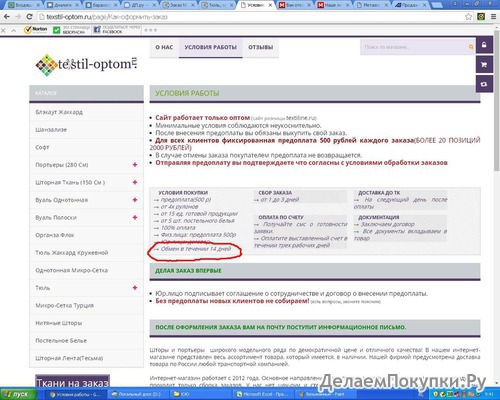Click the Norton logo in the toolbar
The width and height of the screenshot is (500, 400).
point(35,30)
